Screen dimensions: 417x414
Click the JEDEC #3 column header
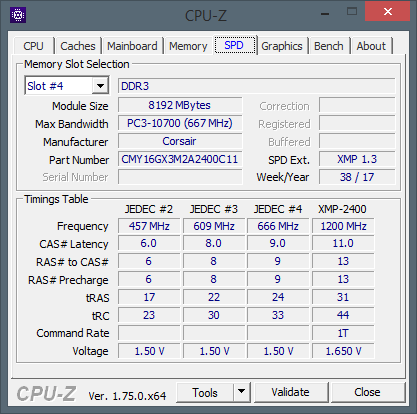click(214, 209)
